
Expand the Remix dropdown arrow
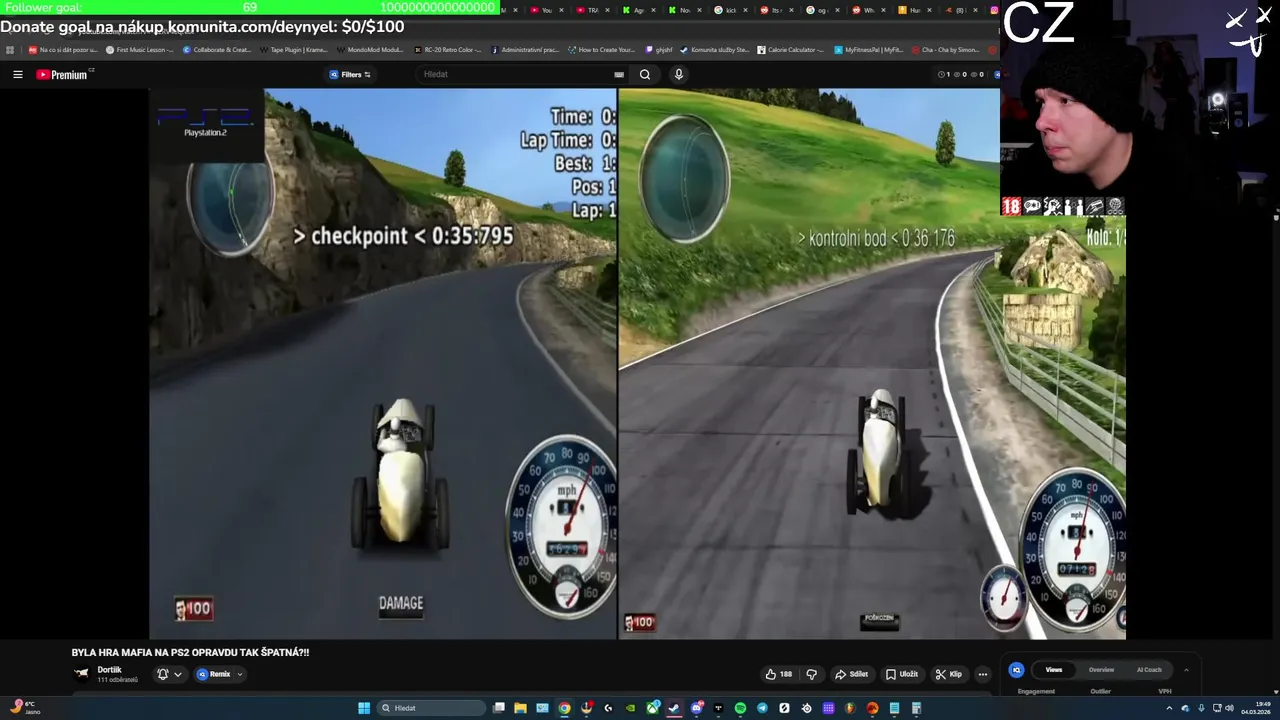(x=240, y=674)
